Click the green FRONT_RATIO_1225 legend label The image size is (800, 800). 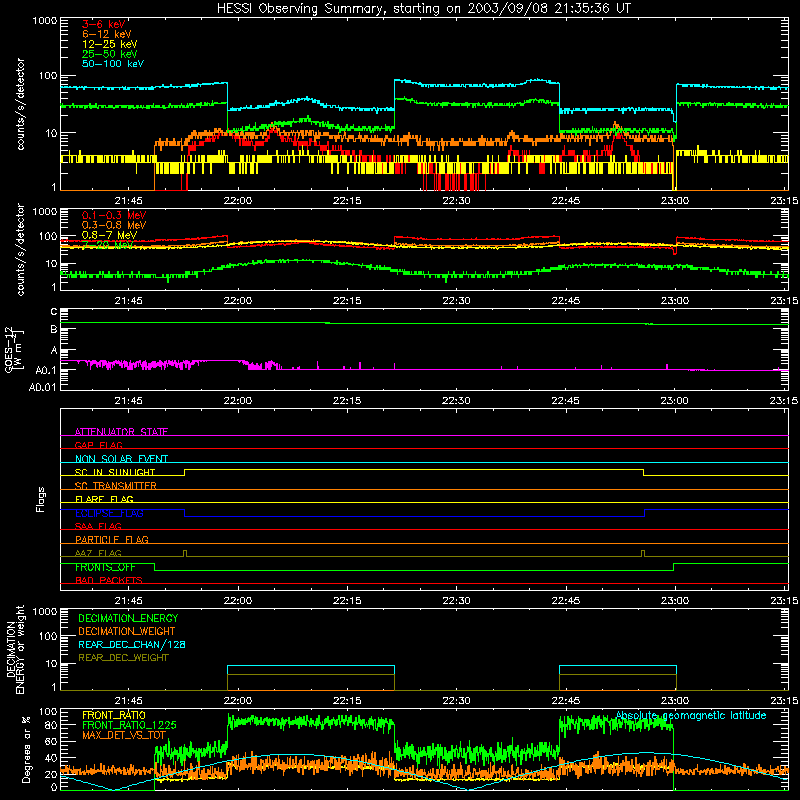[129, 725]
